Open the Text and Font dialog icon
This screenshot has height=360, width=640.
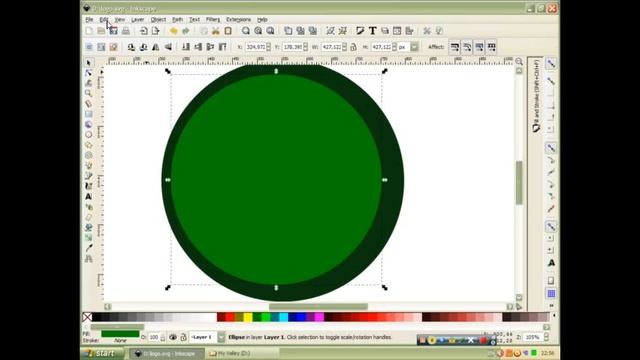(x=372, y=31)
